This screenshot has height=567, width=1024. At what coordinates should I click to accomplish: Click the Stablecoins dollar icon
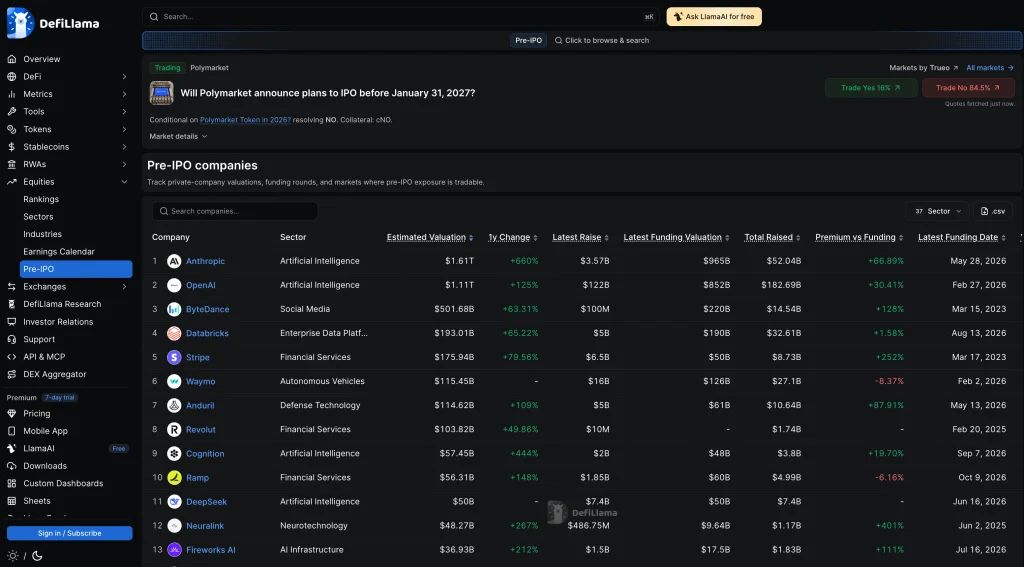(x=12, y=147)
